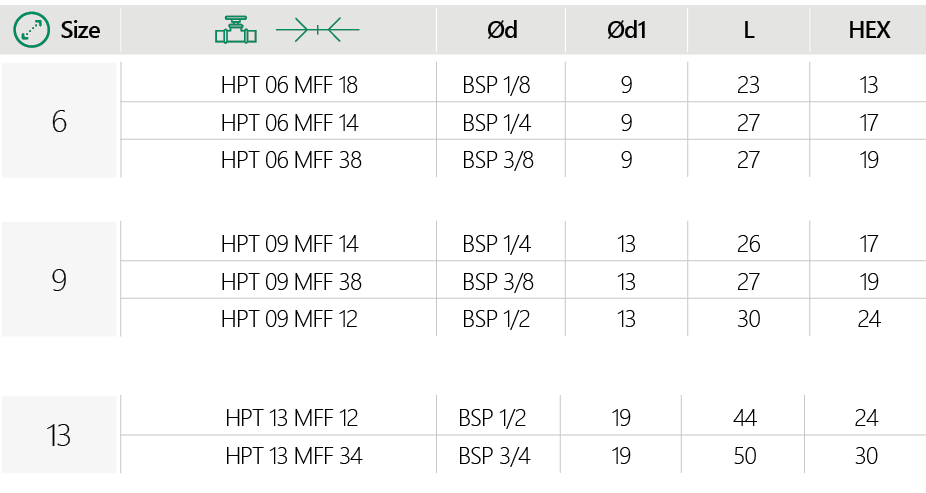Click BSP 1/8 thread value

coord(497,85)
